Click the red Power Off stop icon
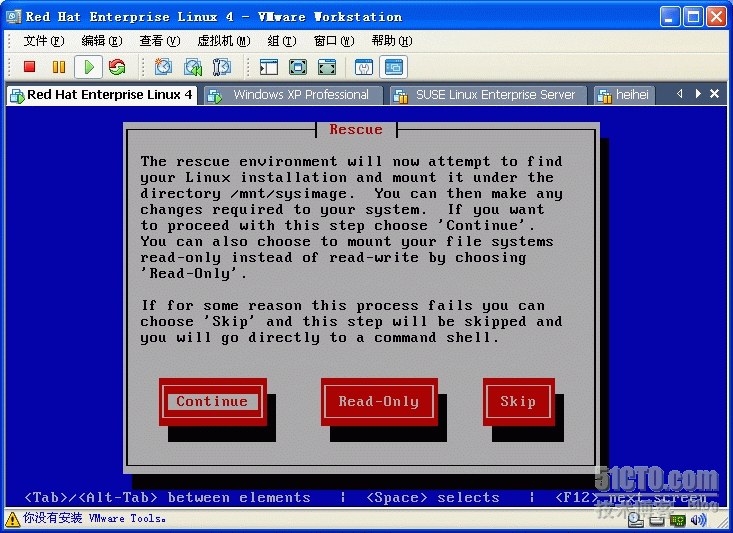The width and height of the screenshot is (733, 533). point(29,67)
